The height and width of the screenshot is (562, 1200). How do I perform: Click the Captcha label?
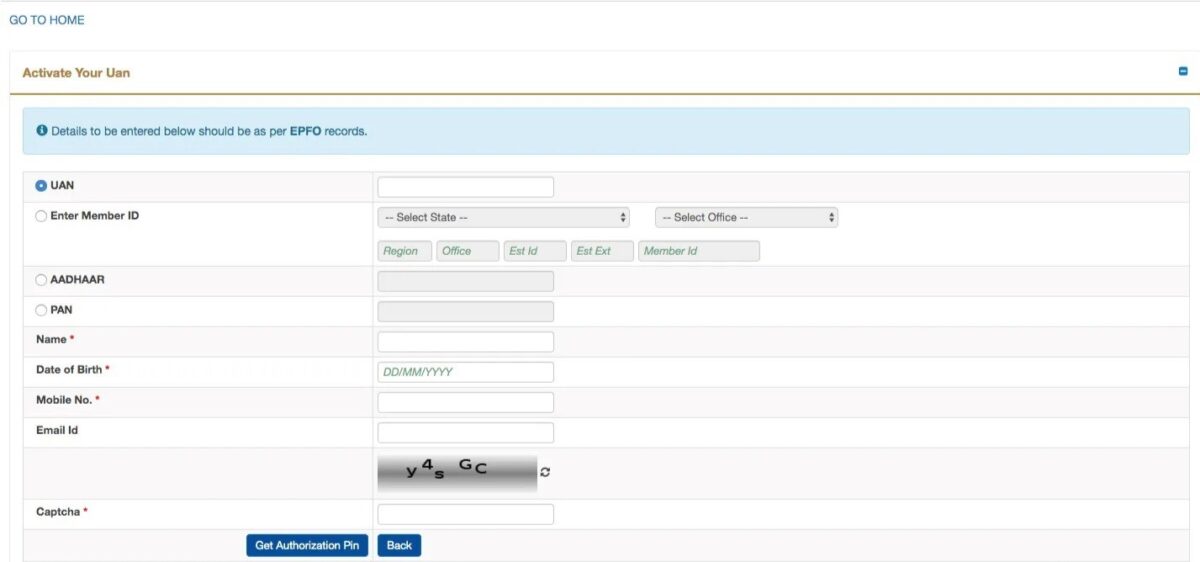coord(62,512)
